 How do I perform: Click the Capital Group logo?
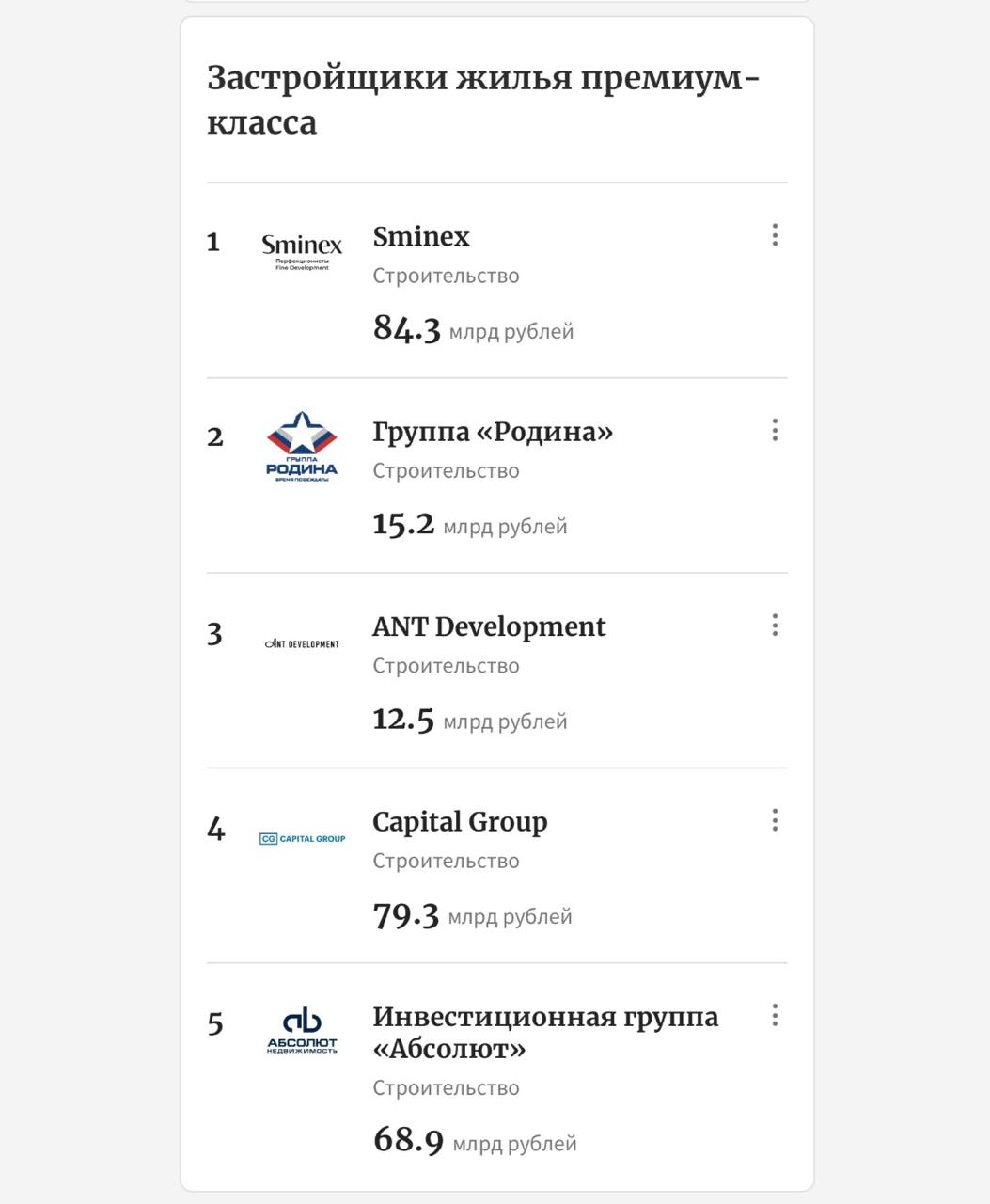(302, 838)
